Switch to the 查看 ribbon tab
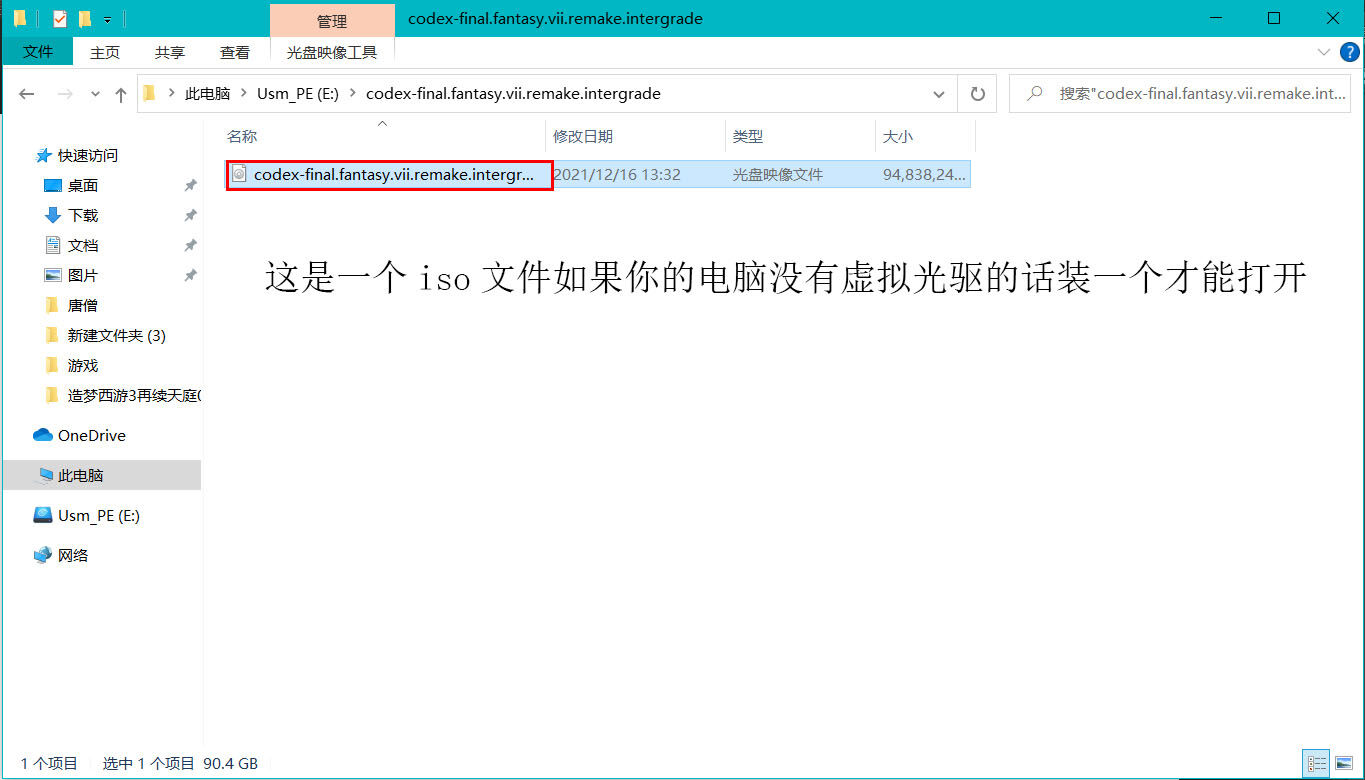The height and width of the screenshot is (780, 1365). click(235, 52)
